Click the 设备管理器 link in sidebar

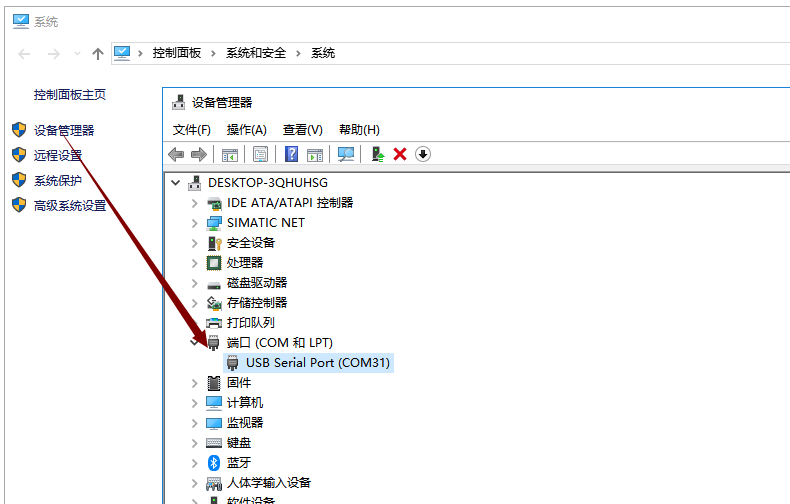point(64,130)
